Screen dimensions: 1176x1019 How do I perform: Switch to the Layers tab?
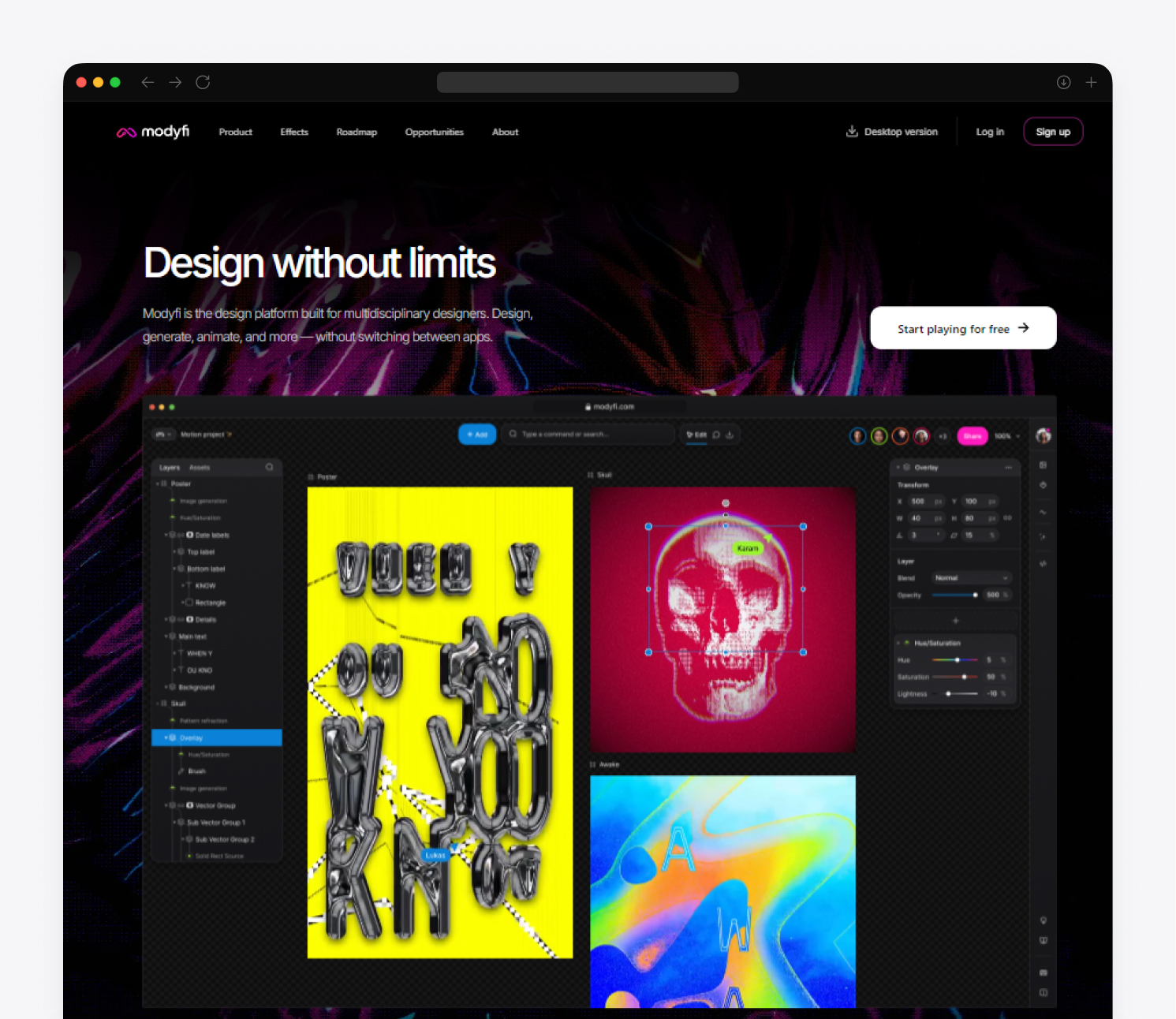(170, 468)
